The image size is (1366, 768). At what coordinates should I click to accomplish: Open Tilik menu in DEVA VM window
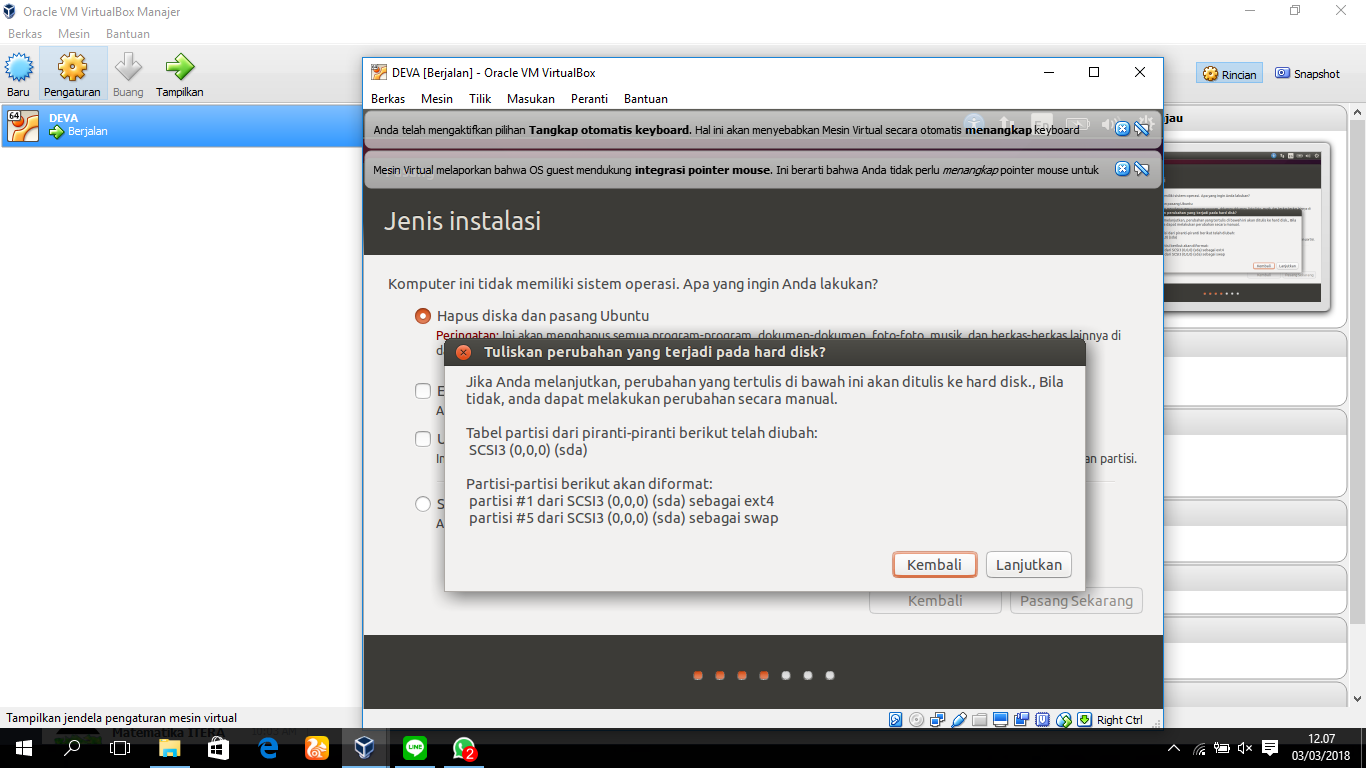point(480,99)
